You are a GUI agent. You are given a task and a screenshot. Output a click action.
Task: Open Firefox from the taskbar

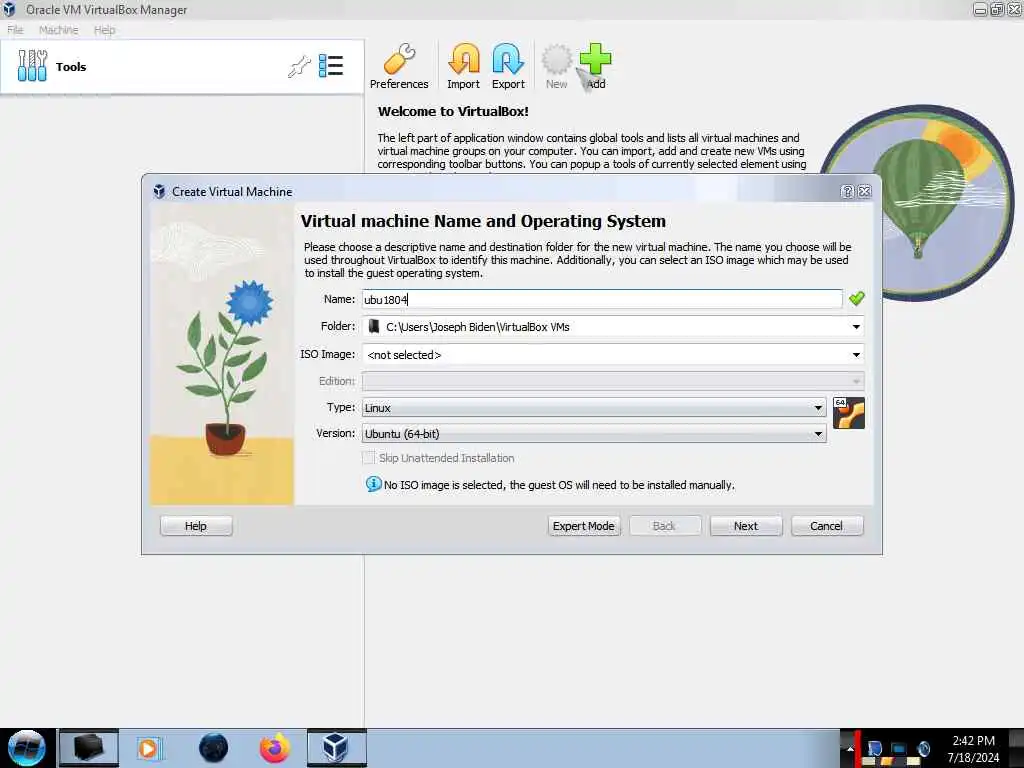click(x=274, y=748)
